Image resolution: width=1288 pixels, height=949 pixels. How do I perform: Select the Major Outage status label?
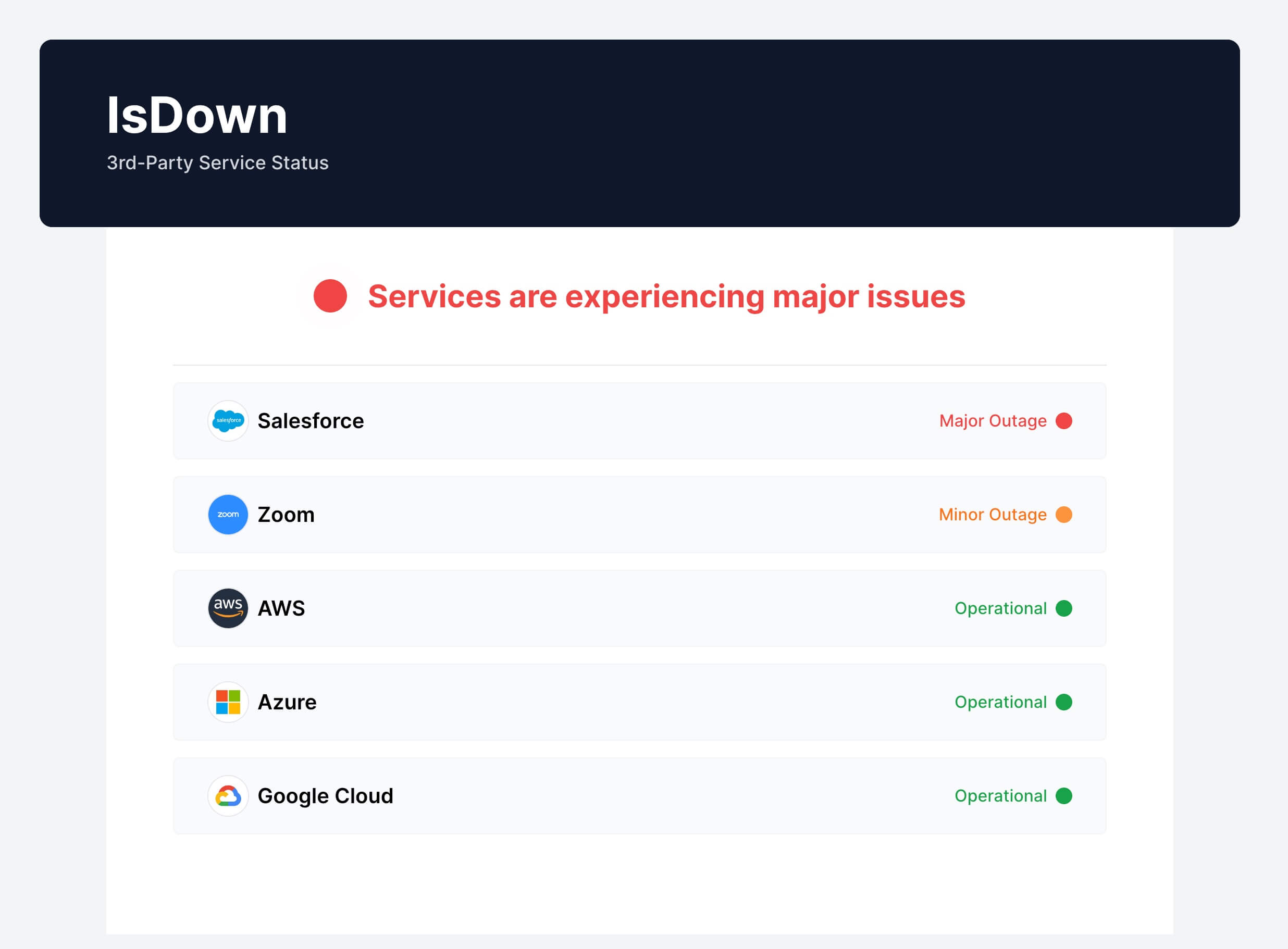click(x=992, y=420)
